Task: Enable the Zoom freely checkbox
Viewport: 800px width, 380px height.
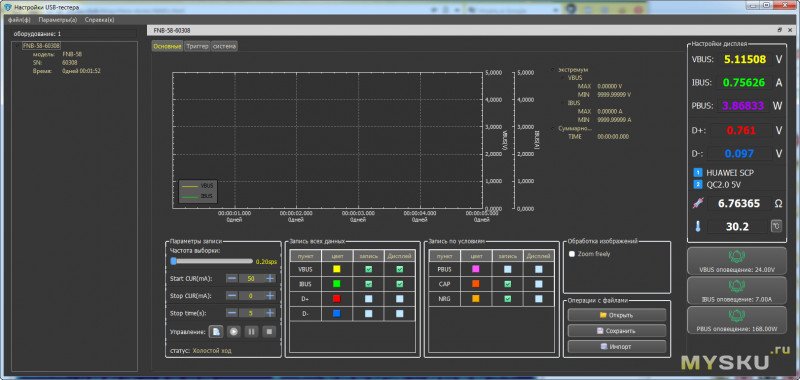Action: pyautogui.click(x=572, y=254)
